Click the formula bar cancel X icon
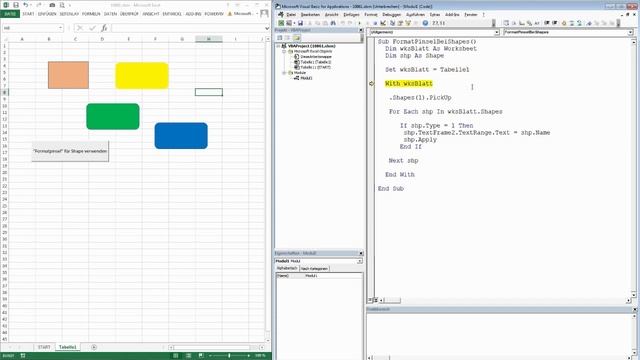640x360 pixels. pos(80,28)
